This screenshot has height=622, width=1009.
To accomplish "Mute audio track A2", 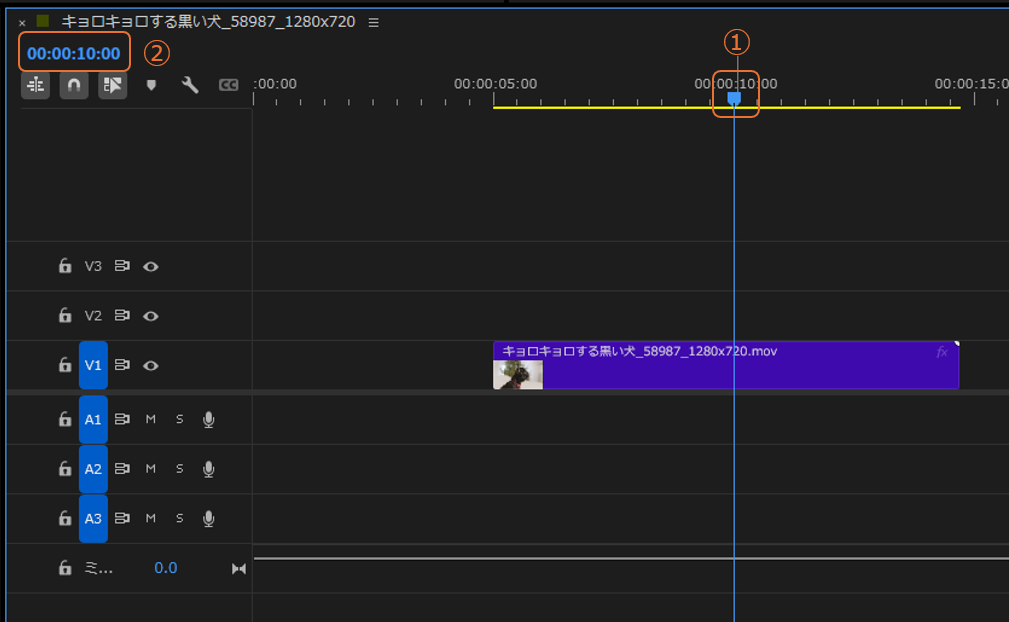I will [151, 469].
